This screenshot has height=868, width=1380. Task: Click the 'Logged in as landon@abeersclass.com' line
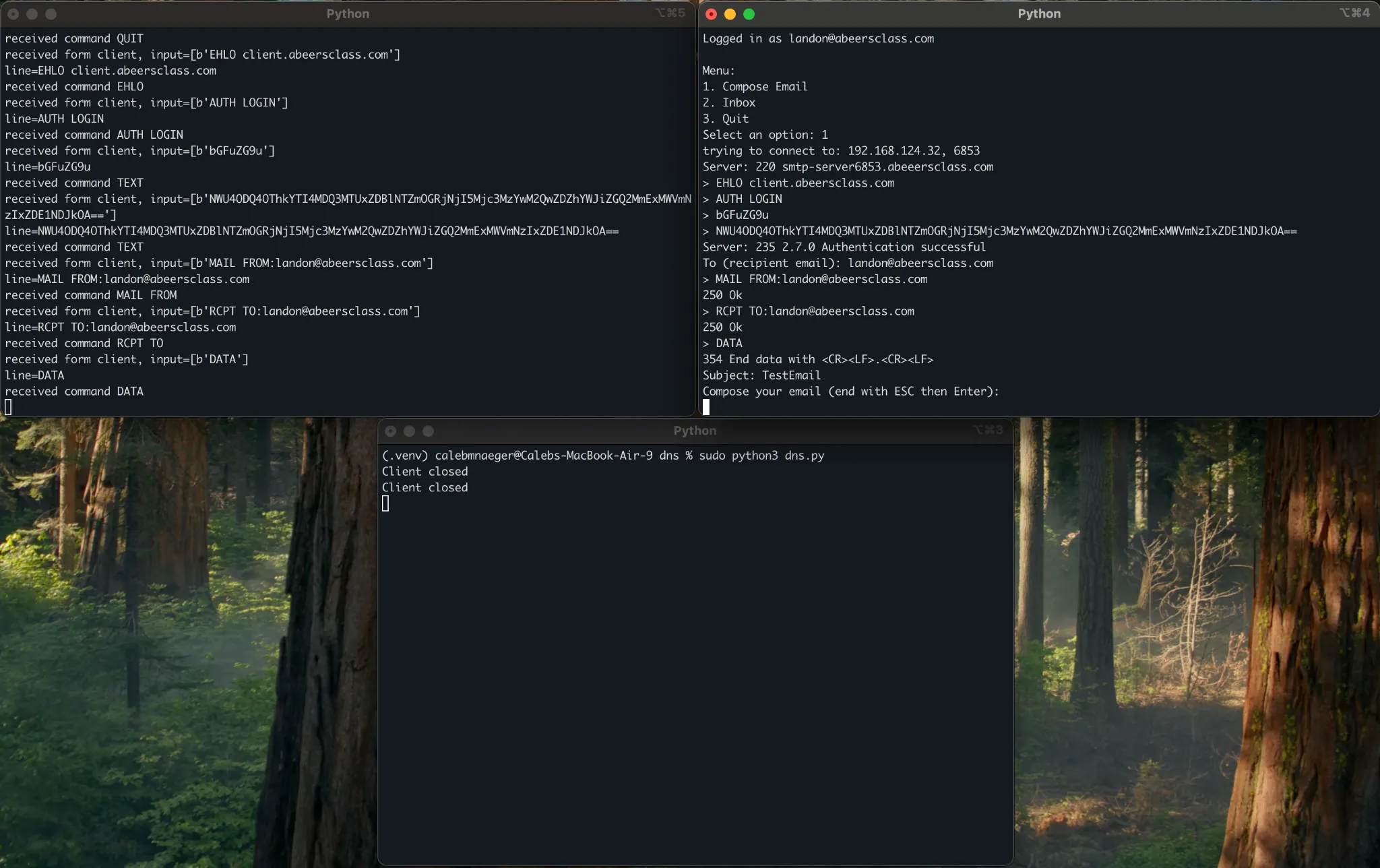click(x=818, y=38)
